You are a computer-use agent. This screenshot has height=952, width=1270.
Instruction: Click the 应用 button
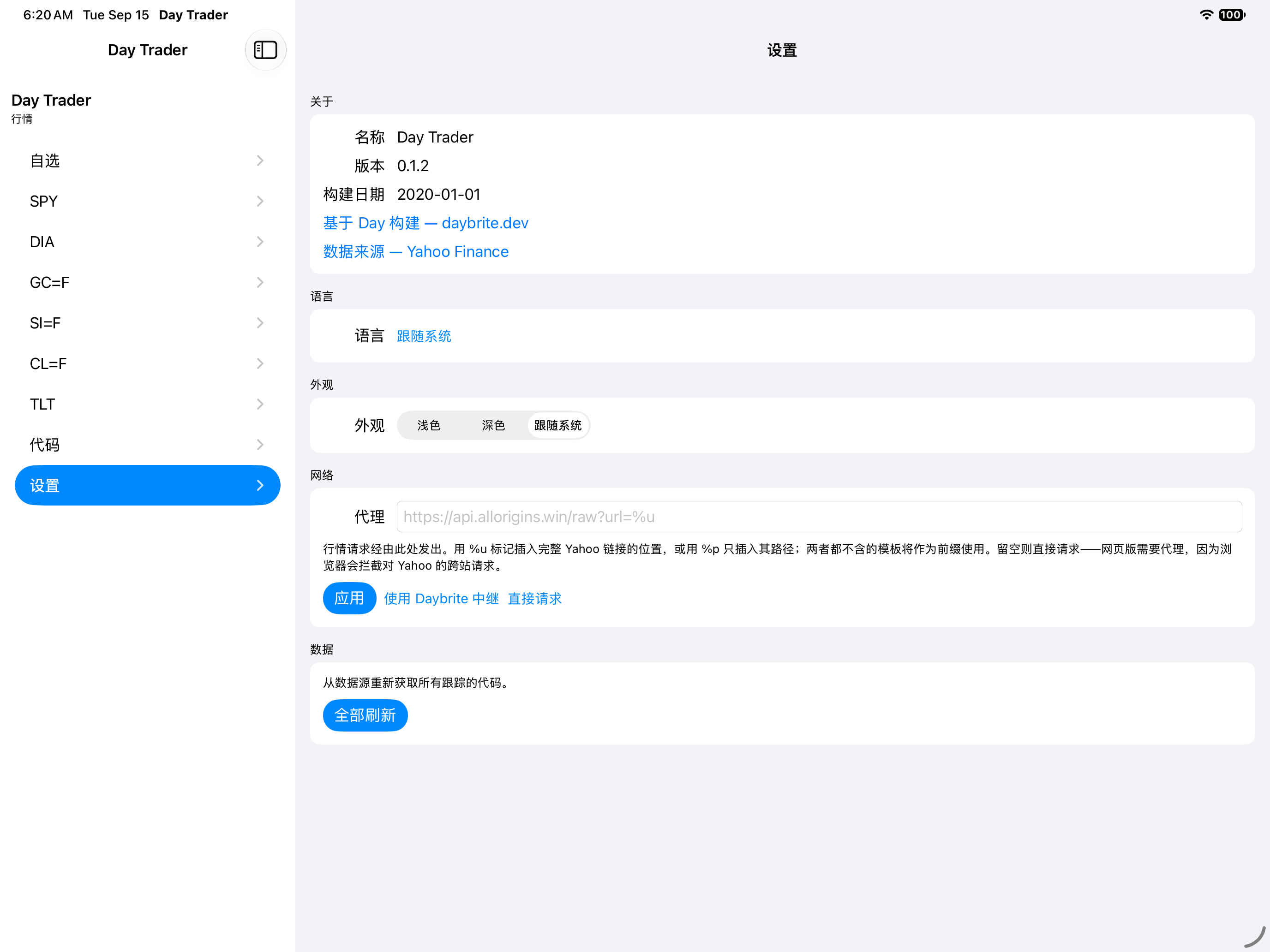click(349, 599)
